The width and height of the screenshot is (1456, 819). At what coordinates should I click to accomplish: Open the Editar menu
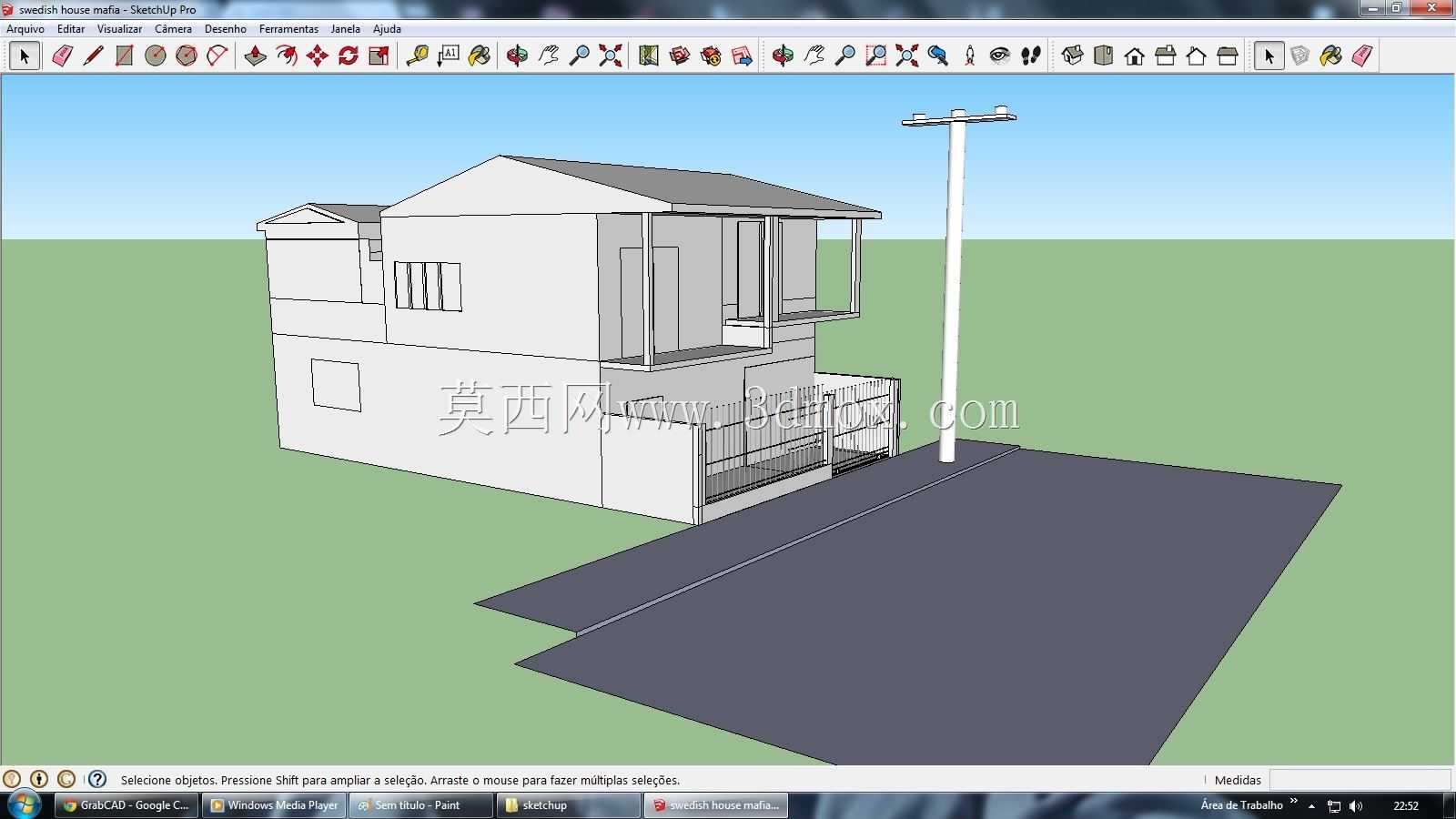point(71,29)
